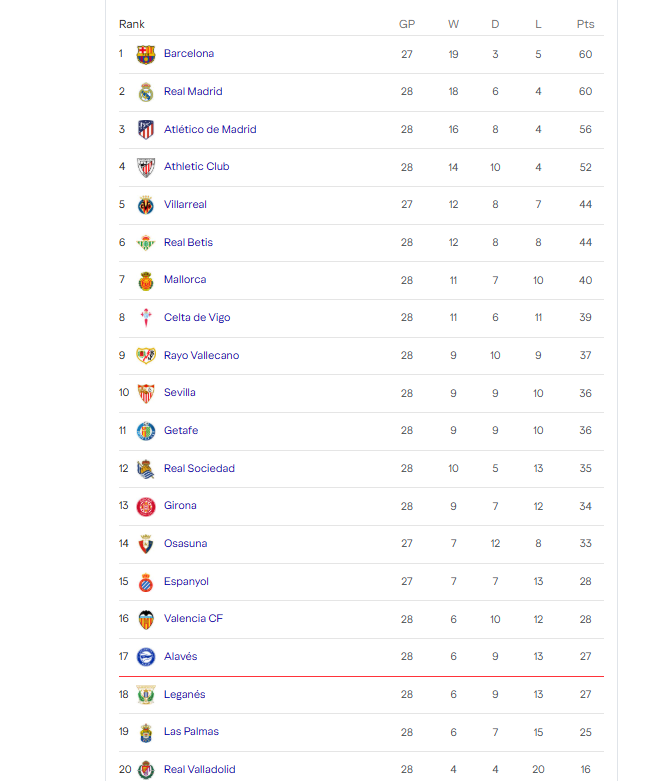The width and height of the screenshot is (657, 781).
Task: Click the Real Betis crest icon
Action: pos(146,243)
